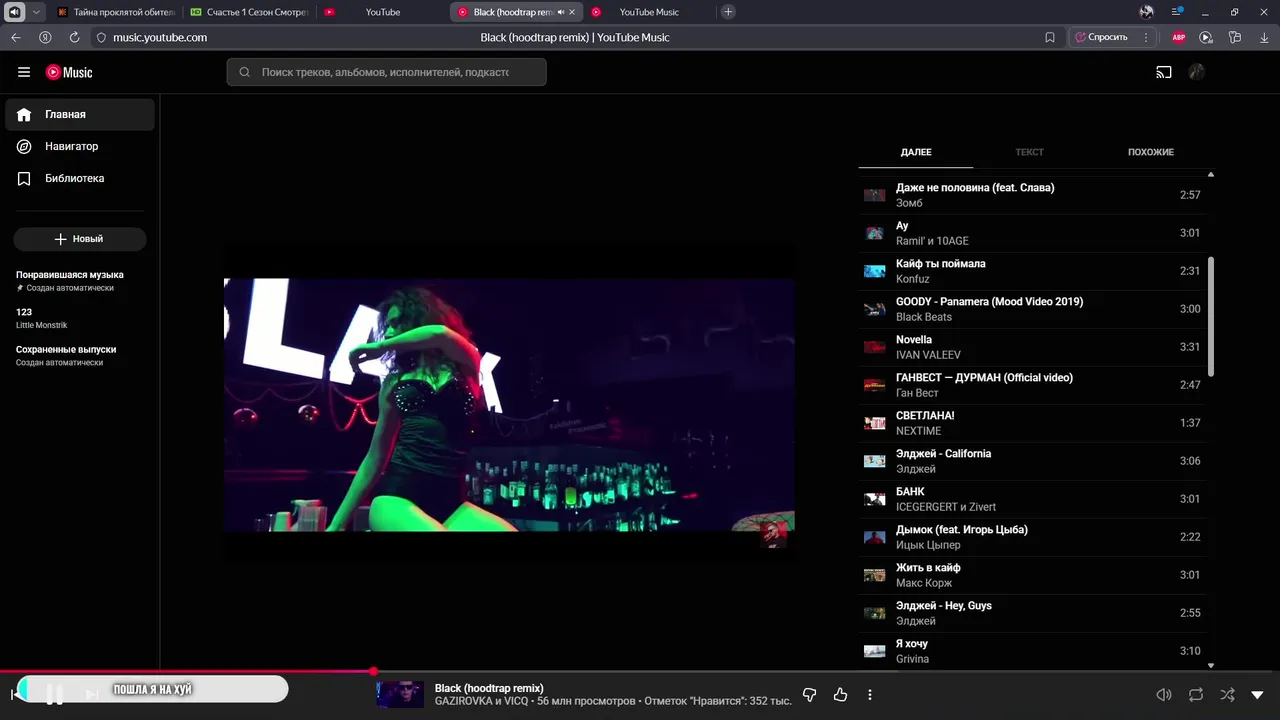Open the account avatar menu
This screenshot has height=720, width=1280.
[x=1196, y=72]
